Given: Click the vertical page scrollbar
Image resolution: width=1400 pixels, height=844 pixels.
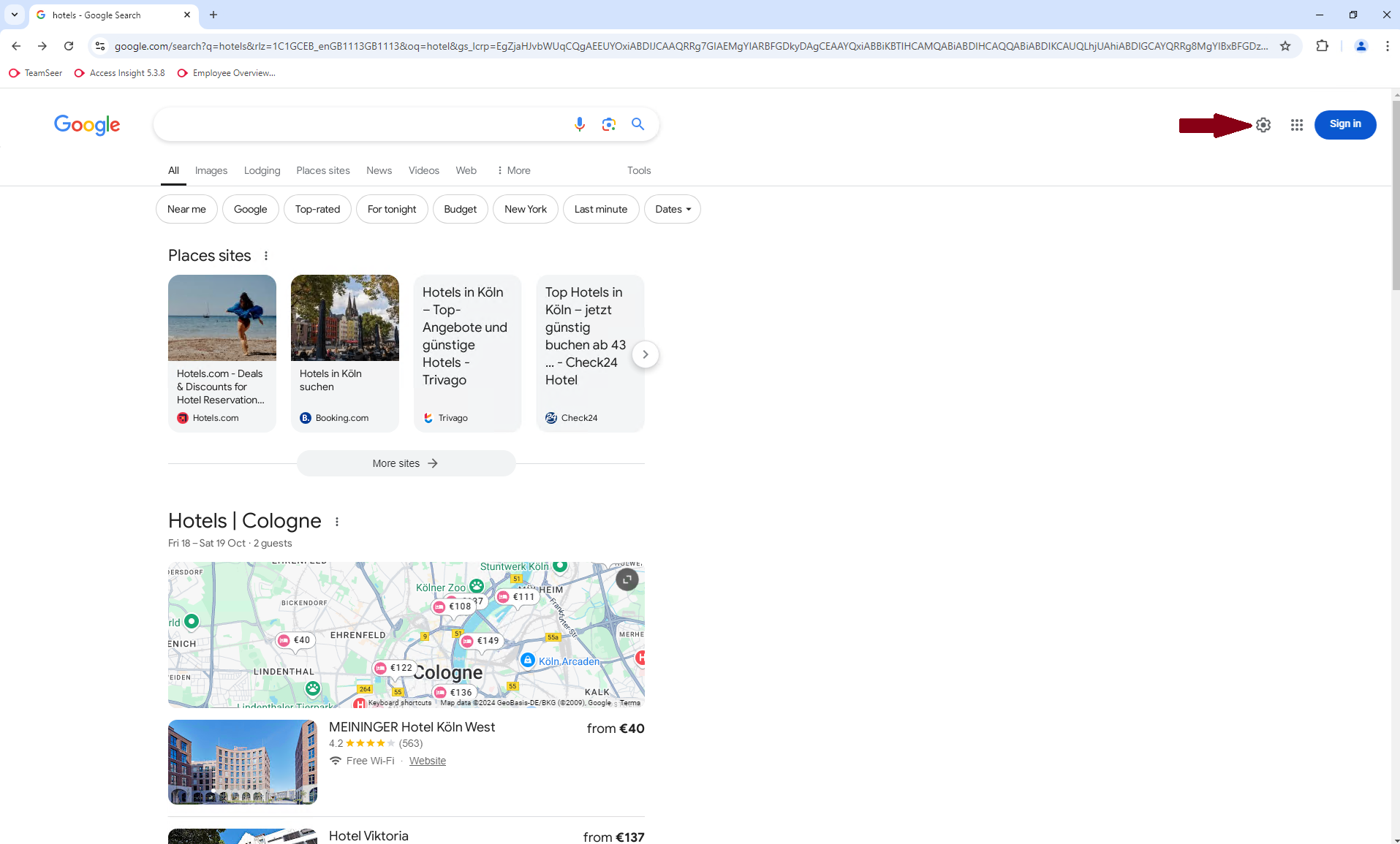Looking at the screenshot, I should (1396, 197).
